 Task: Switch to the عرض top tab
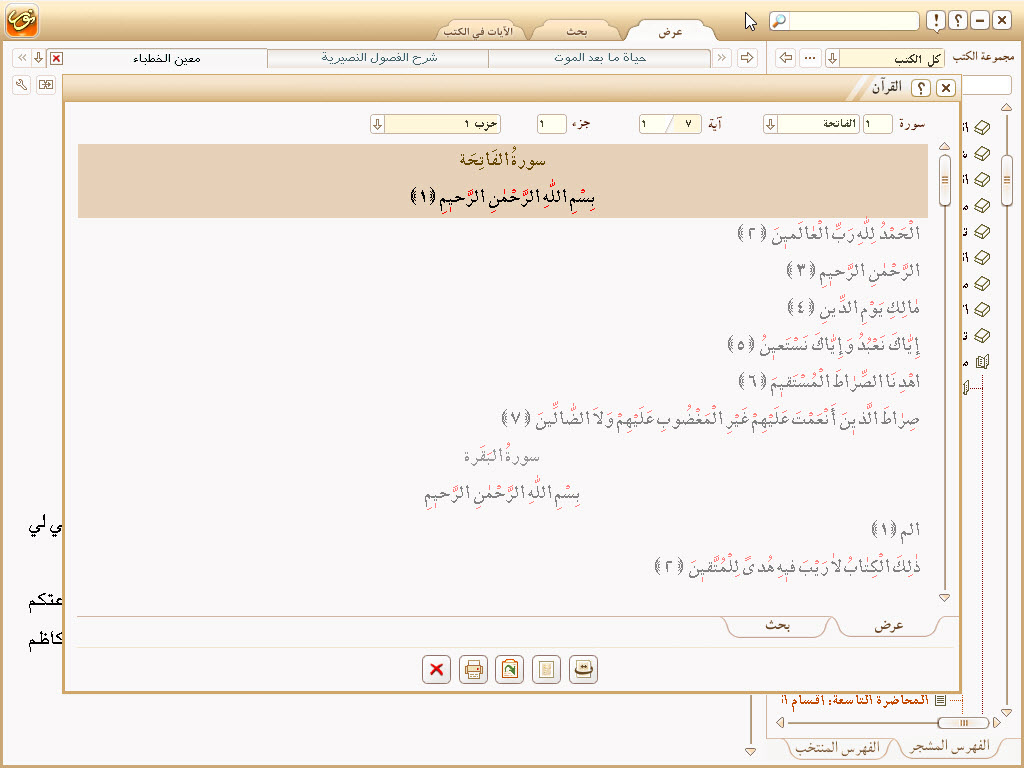[x=670, y=31]
